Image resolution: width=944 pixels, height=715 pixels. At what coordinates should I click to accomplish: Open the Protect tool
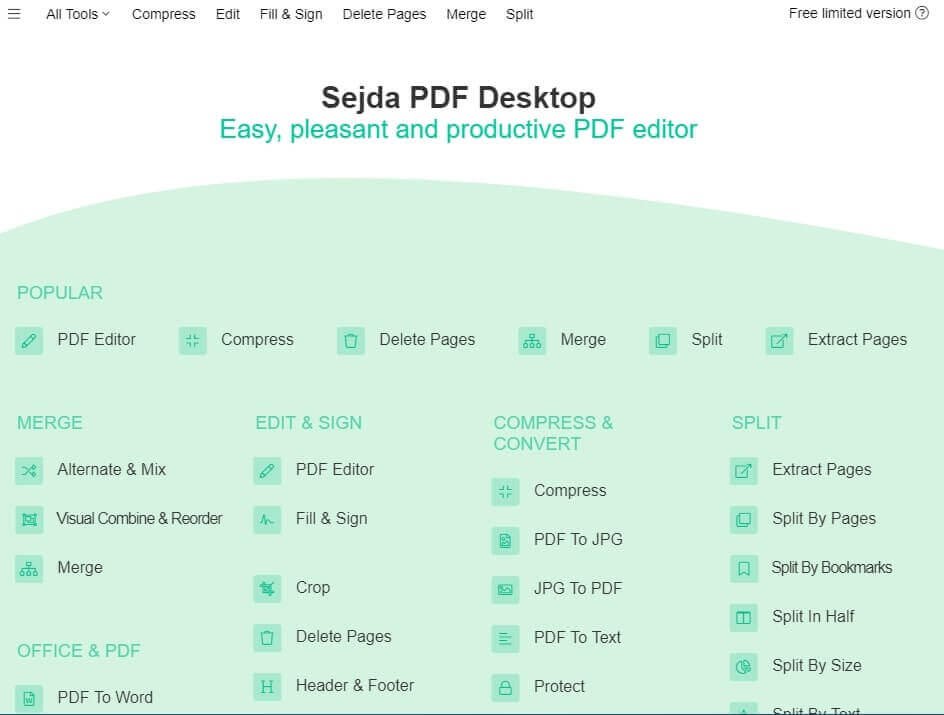click(x=559, y=687)
